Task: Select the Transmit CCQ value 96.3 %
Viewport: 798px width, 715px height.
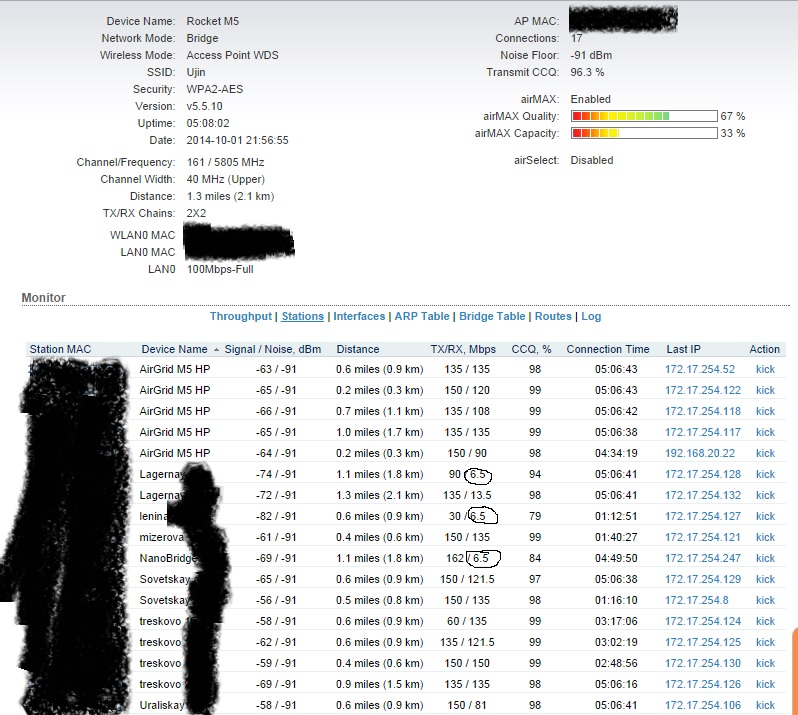Action: 587,72
